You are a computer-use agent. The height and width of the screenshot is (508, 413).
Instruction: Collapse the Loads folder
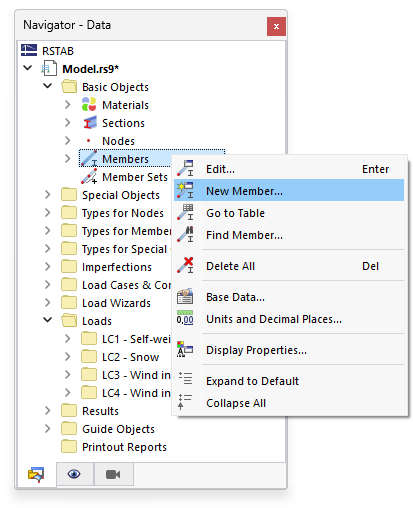coord(48,320)
